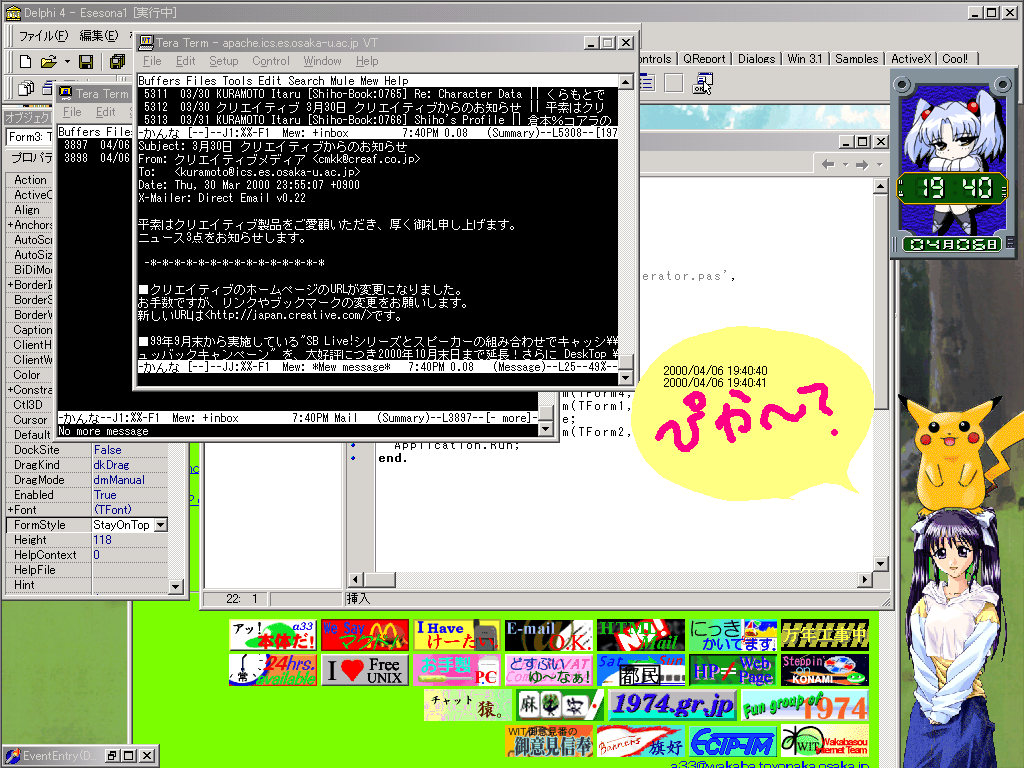The image size is (1024, 768).
Task: Open the Form3 object selector combo box
Action: 30,136
